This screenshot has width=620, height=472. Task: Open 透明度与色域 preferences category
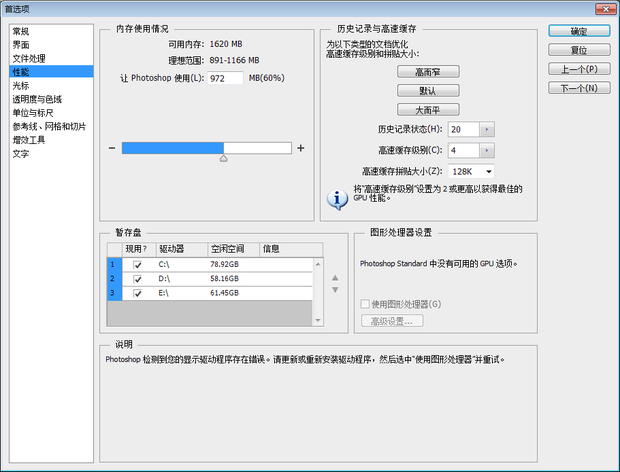point(37,99)
